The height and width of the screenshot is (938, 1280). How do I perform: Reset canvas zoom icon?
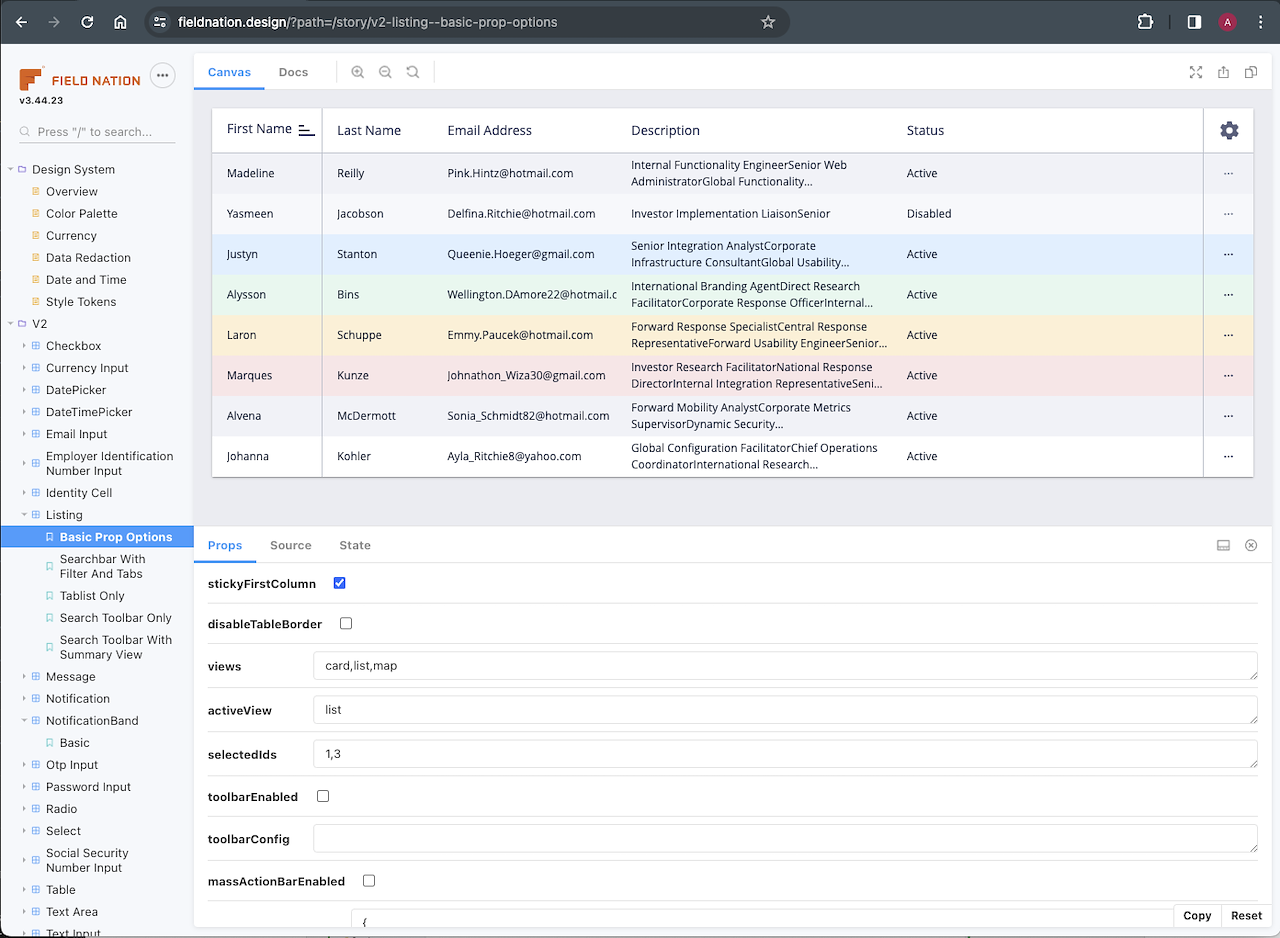coord(413,72)
